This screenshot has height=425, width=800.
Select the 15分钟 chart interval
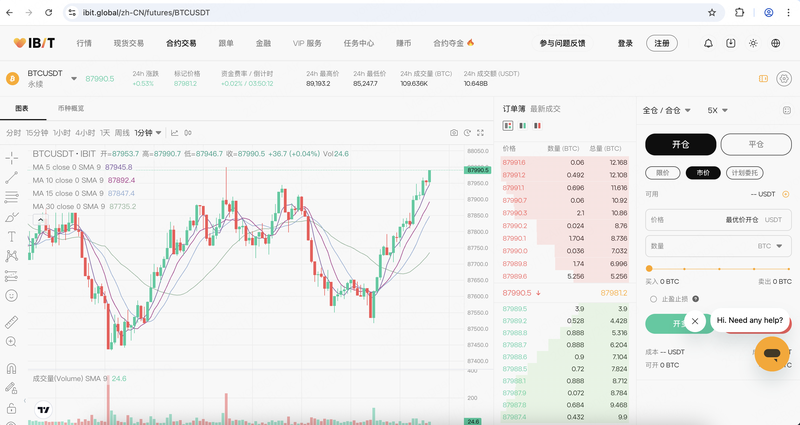pos(37,133)
